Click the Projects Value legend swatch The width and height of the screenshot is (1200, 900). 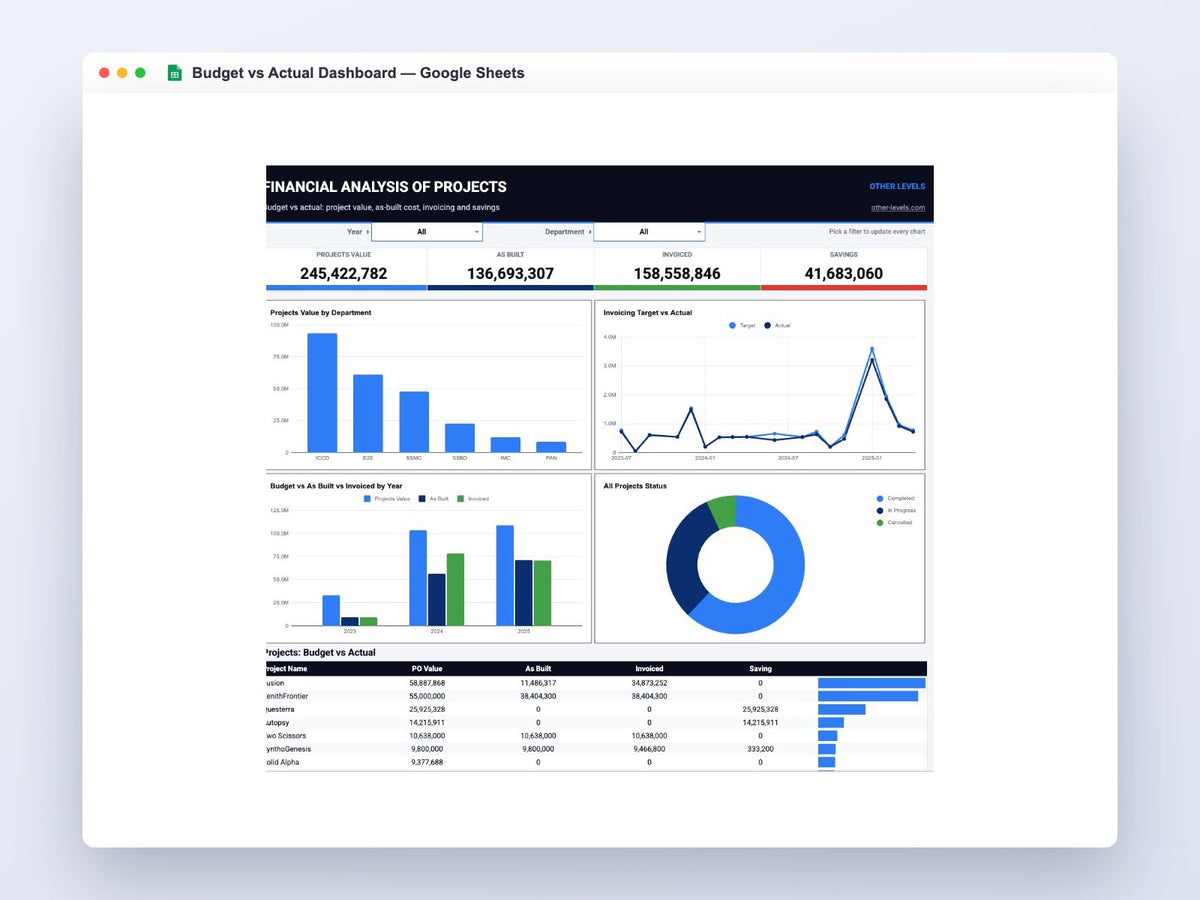(x=368, y=498)
